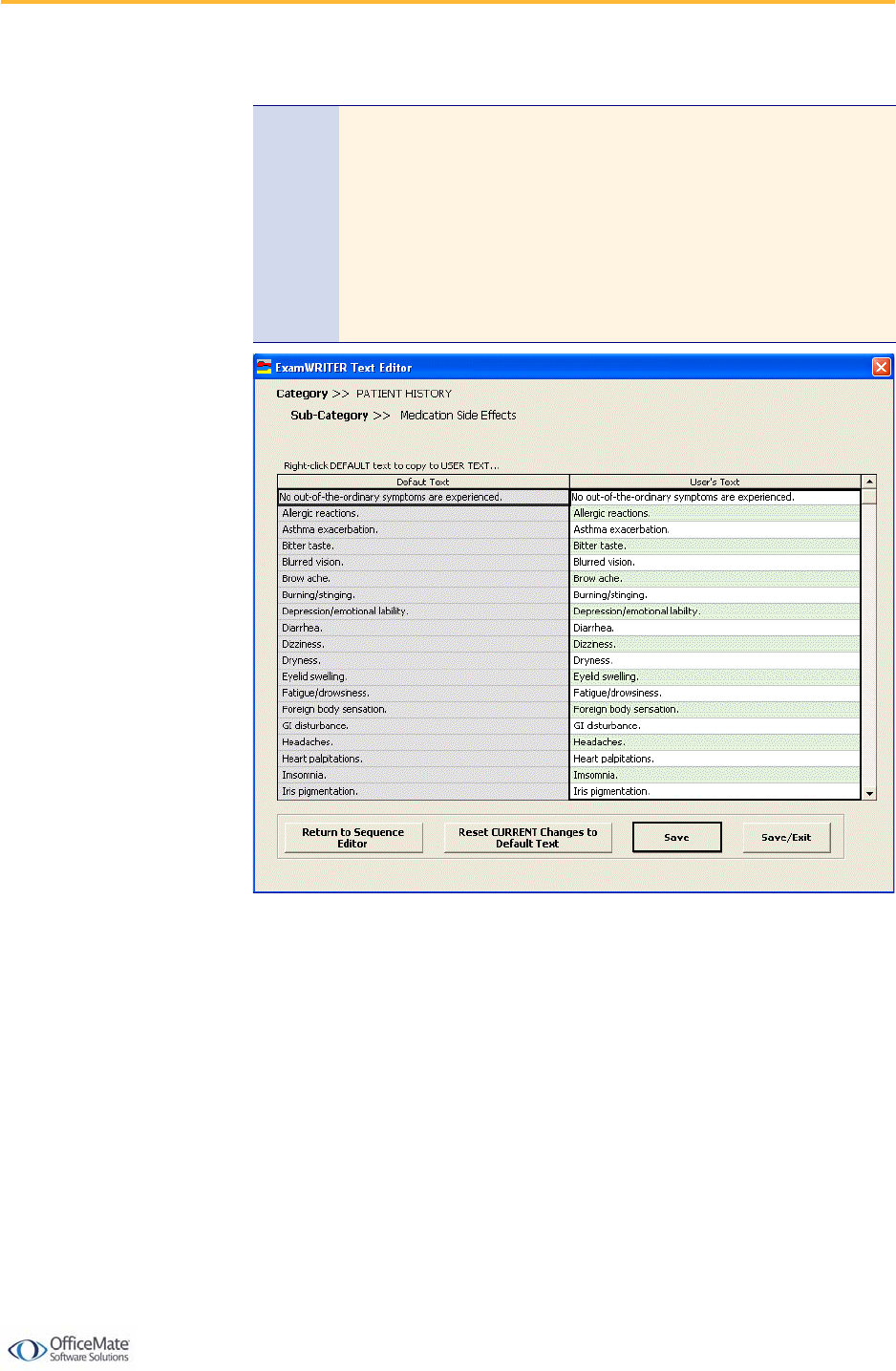Select user text 'Heart palpitations.'
The width and height of the screenshot is (896, 1371).
pyautogui.click(x=715, y=759)
